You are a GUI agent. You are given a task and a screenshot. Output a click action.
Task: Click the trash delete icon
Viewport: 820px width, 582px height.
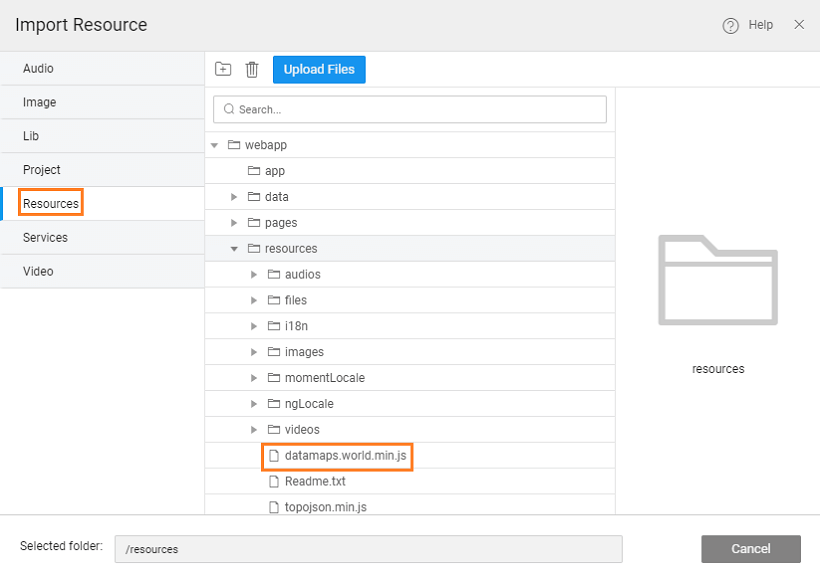252,69
